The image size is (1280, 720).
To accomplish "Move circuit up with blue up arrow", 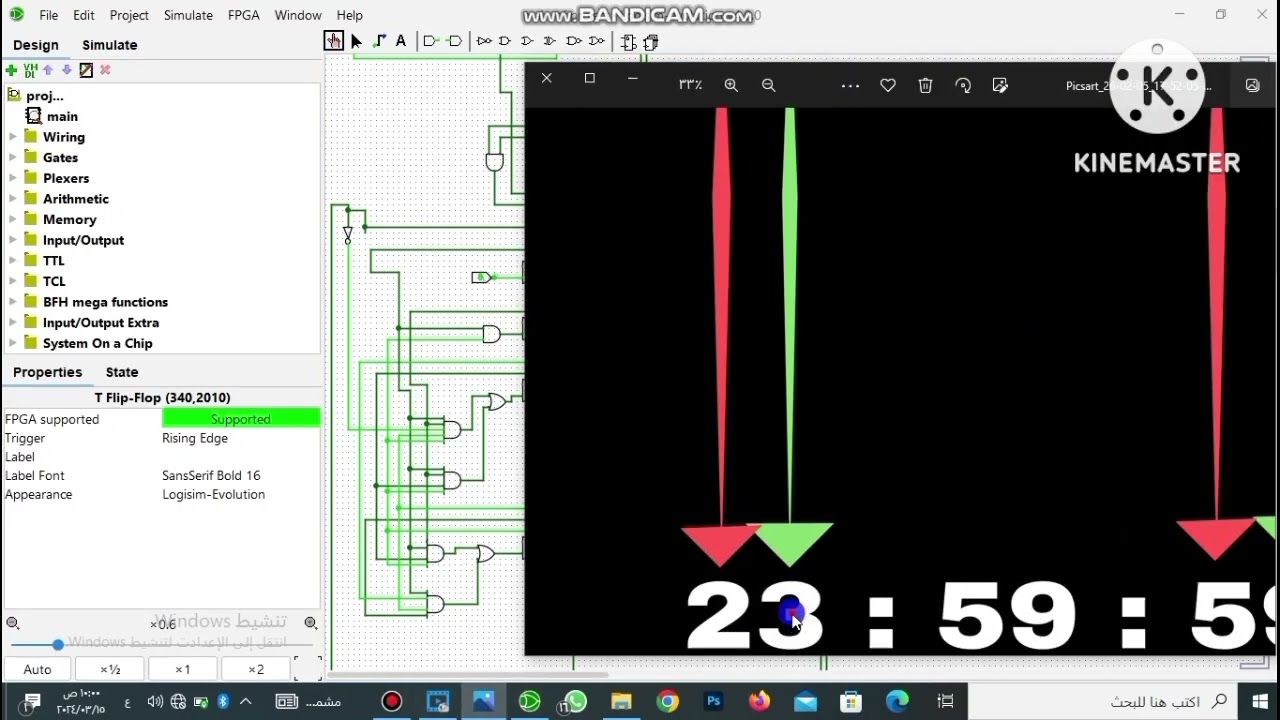I will click(x=48, y=70).
